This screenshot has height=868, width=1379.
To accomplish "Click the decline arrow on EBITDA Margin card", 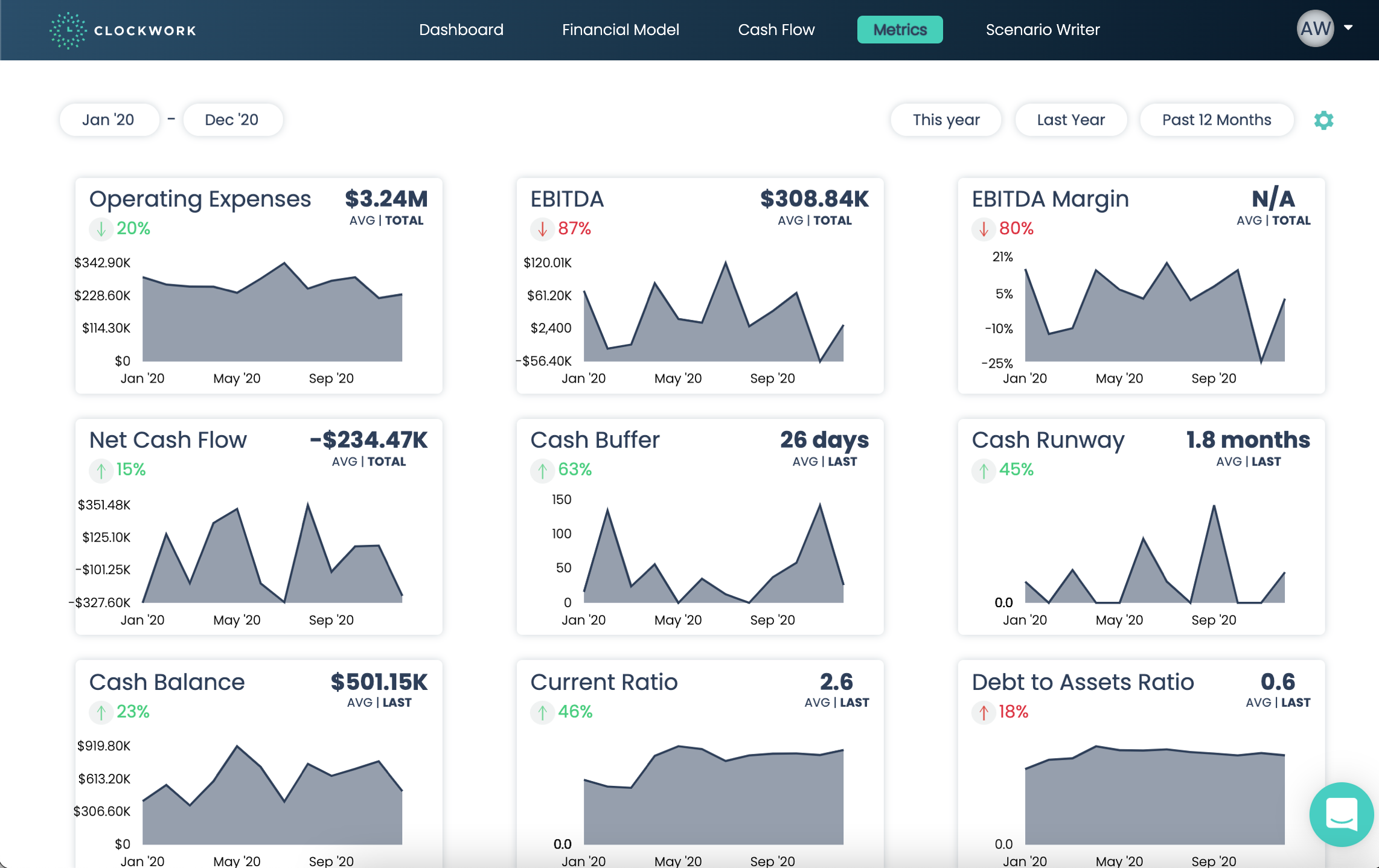I will coord(983,229).
